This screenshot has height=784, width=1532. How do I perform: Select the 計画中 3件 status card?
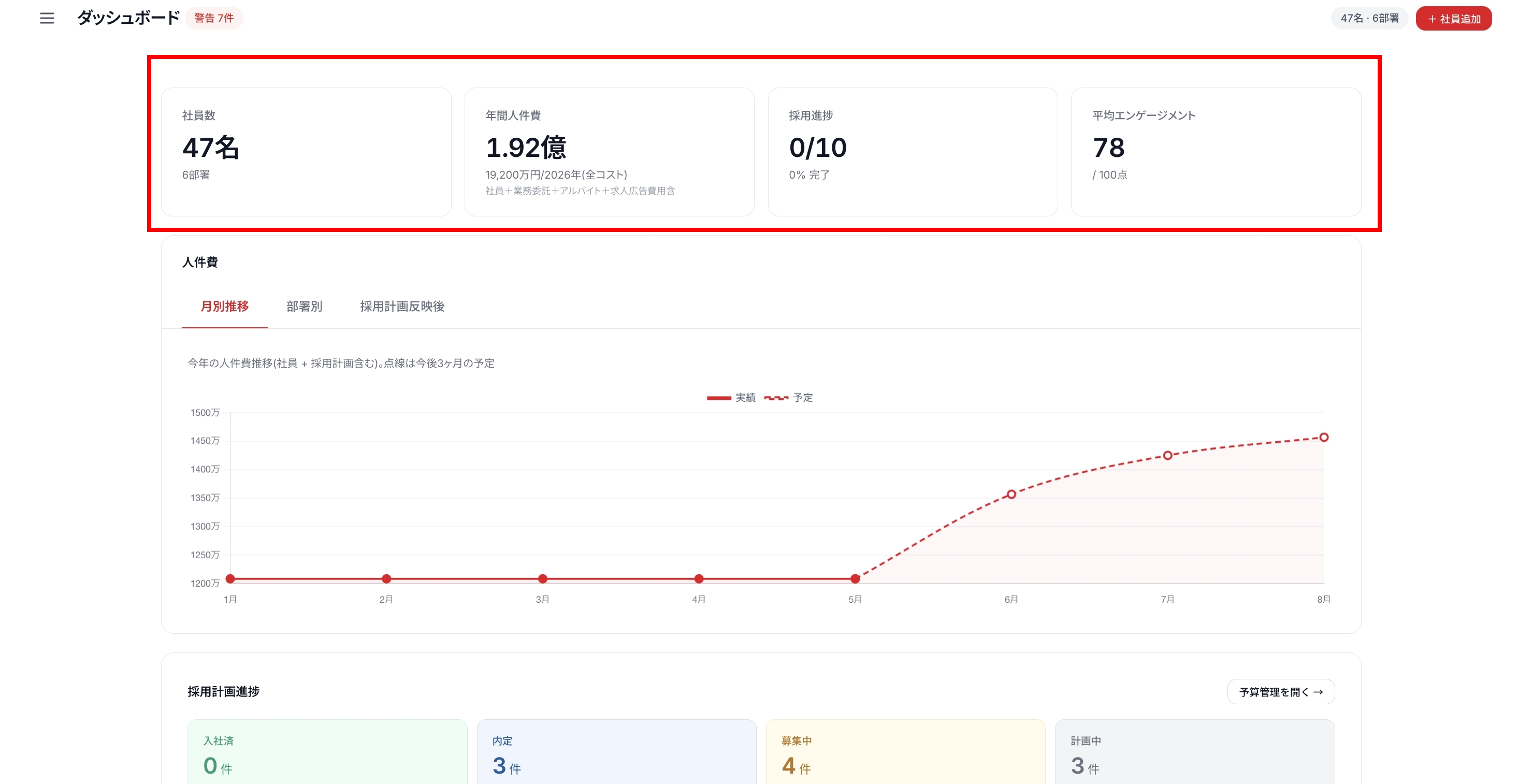tap(1195, 752)
